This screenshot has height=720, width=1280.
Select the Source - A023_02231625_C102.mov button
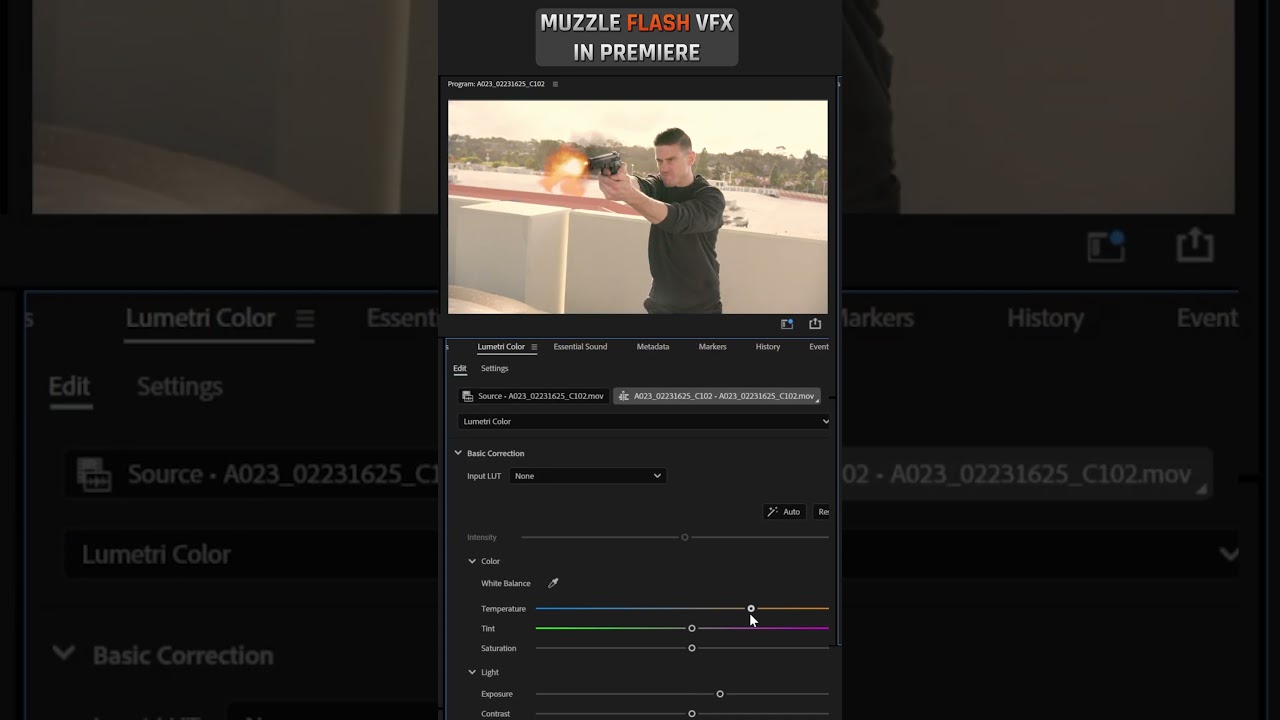click(x=533, y=396)
